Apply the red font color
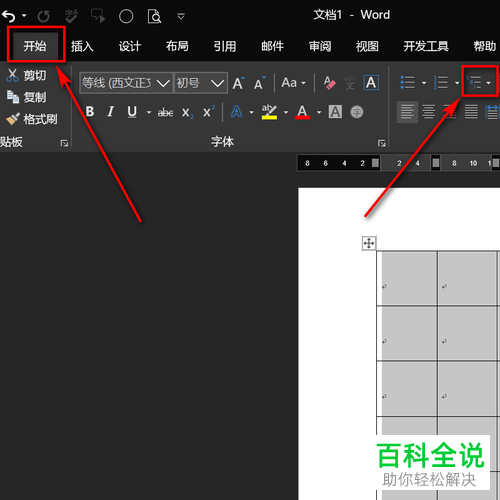The height and width of the screenshot is (500, 500). (x=302, y=112)
